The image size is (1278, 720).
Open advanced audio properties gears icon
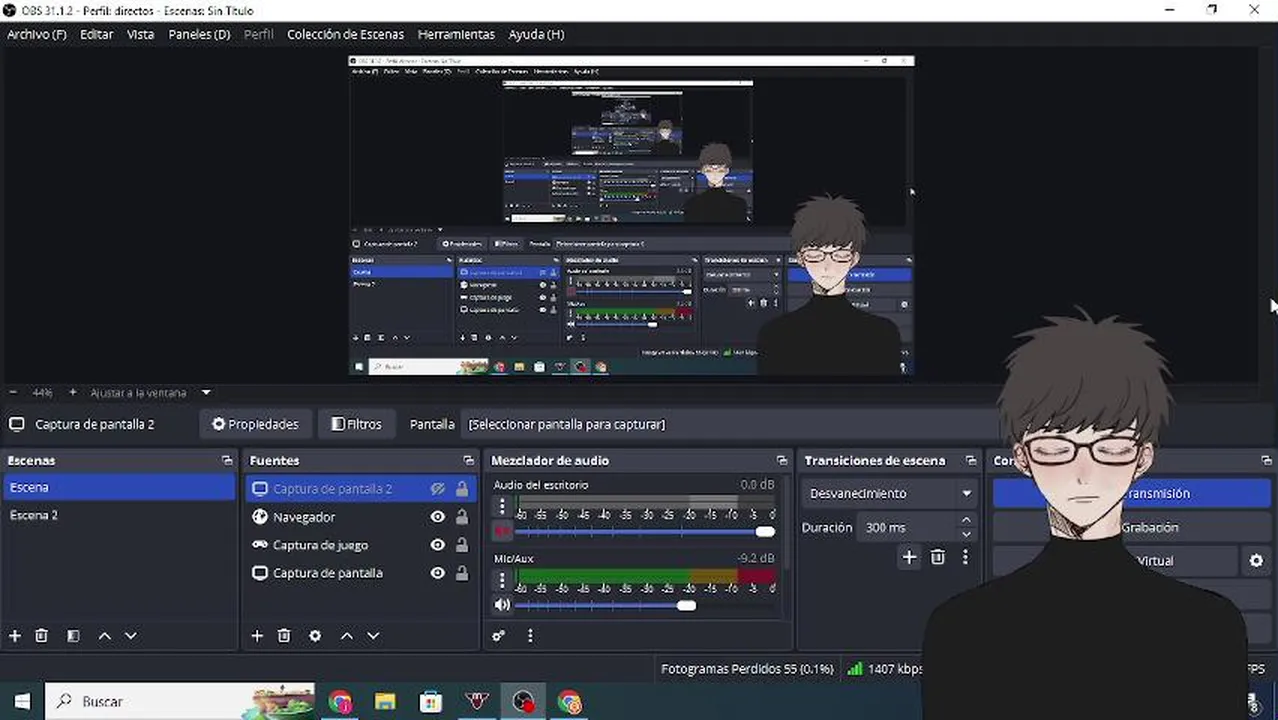(499, 636)
